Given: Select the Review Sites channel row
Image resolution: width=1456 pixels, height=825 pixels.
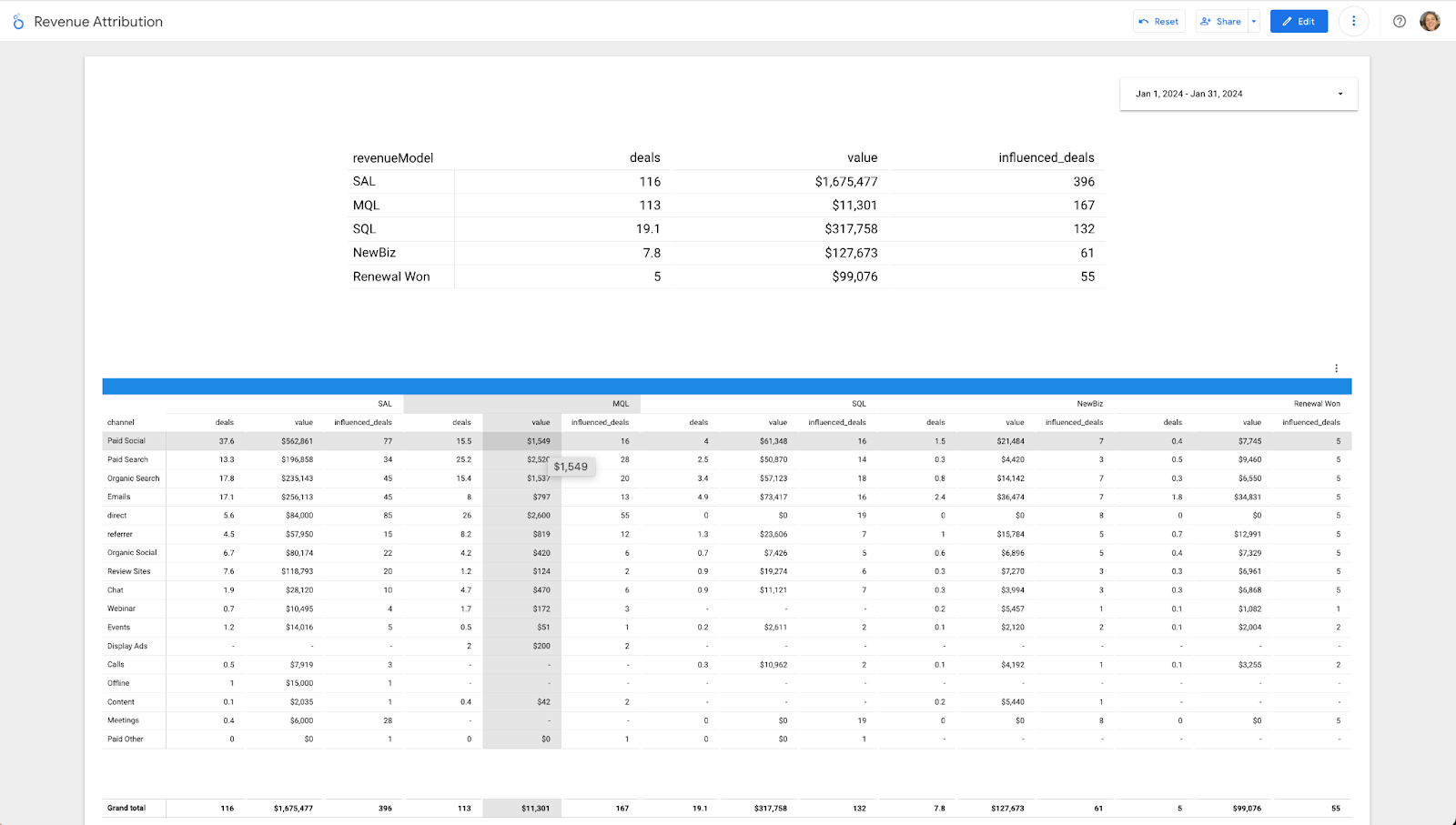Looking at the screenshot, I should [x=727, y=571].
